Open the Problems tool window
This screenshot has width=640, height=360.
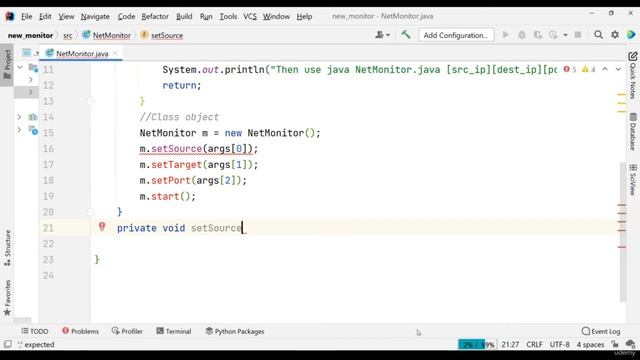[80, 331]
